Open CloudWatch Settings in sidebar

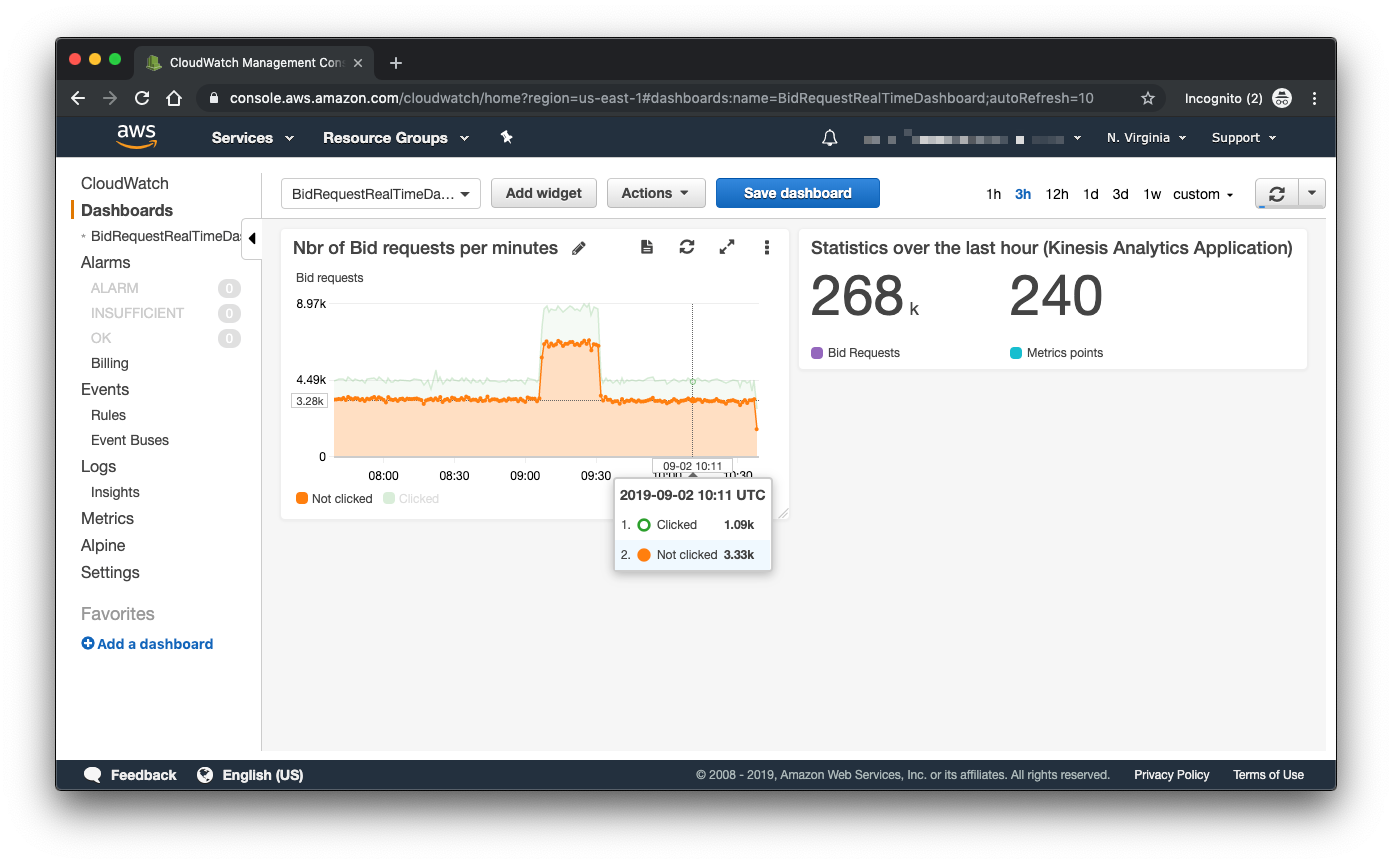pos(110,572)
